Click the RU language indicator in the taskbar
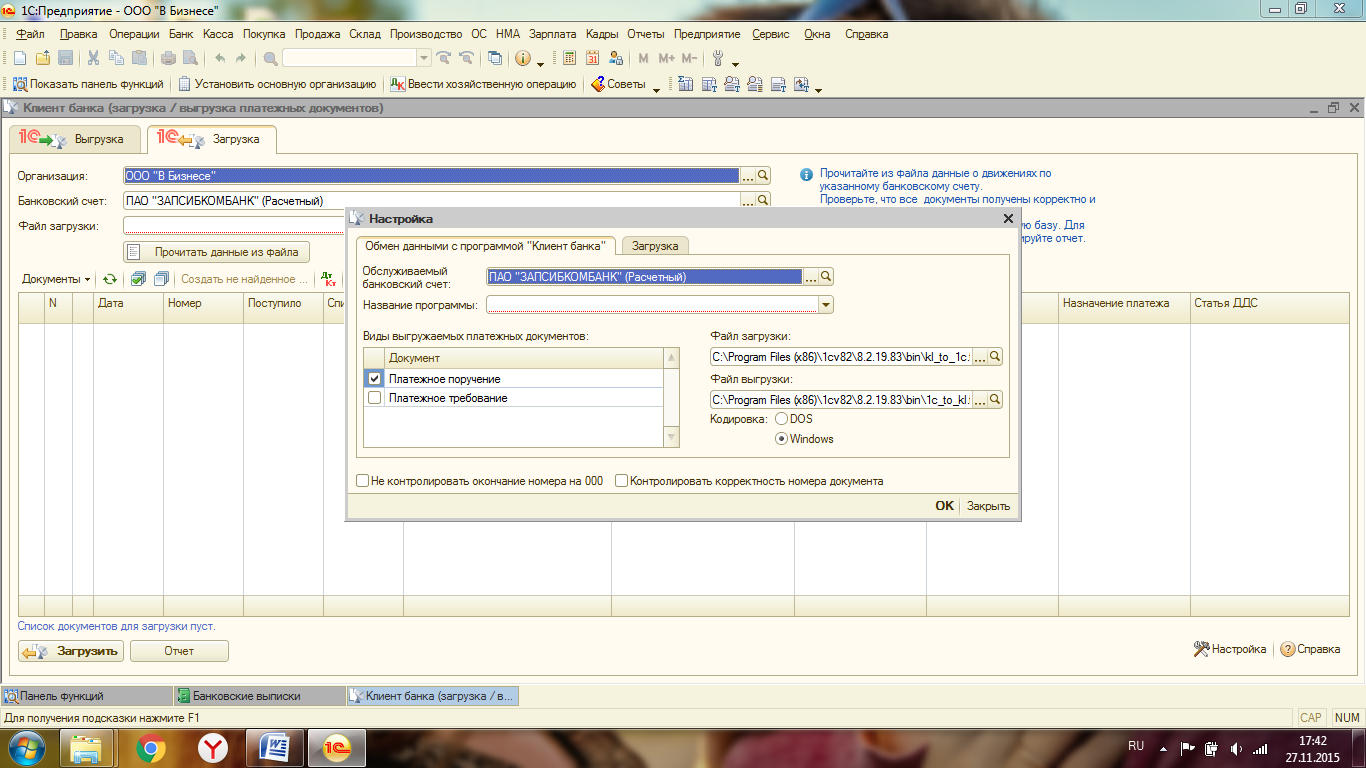 pos(1136,746)
